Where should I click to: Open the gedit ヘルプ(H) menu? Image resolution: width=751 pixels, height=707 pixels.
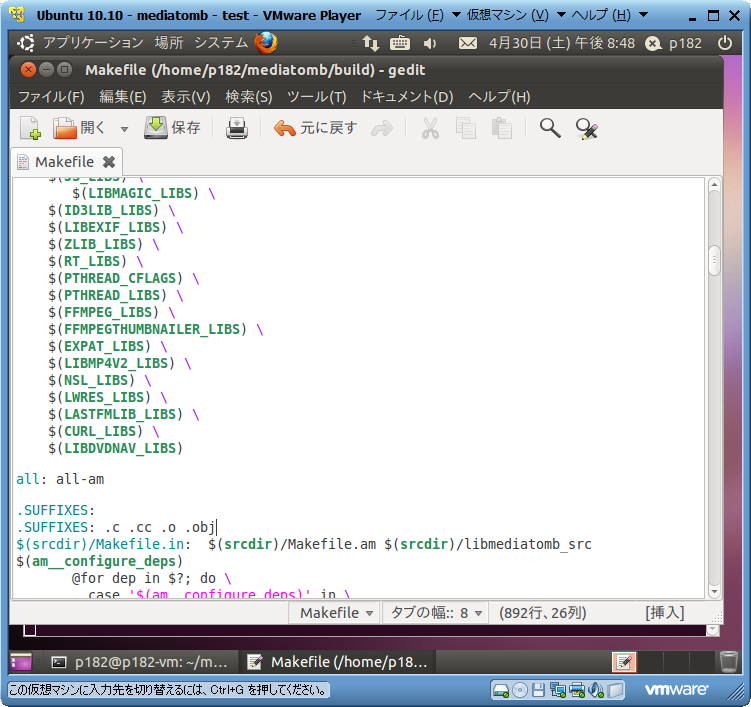[499, 97]
